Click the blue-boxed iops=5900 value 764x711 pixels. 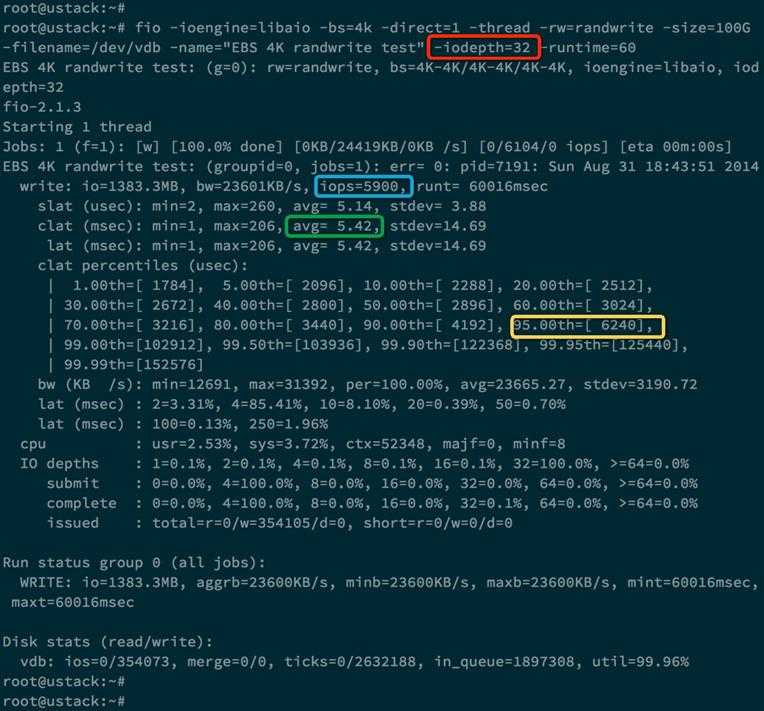(363, 187)
